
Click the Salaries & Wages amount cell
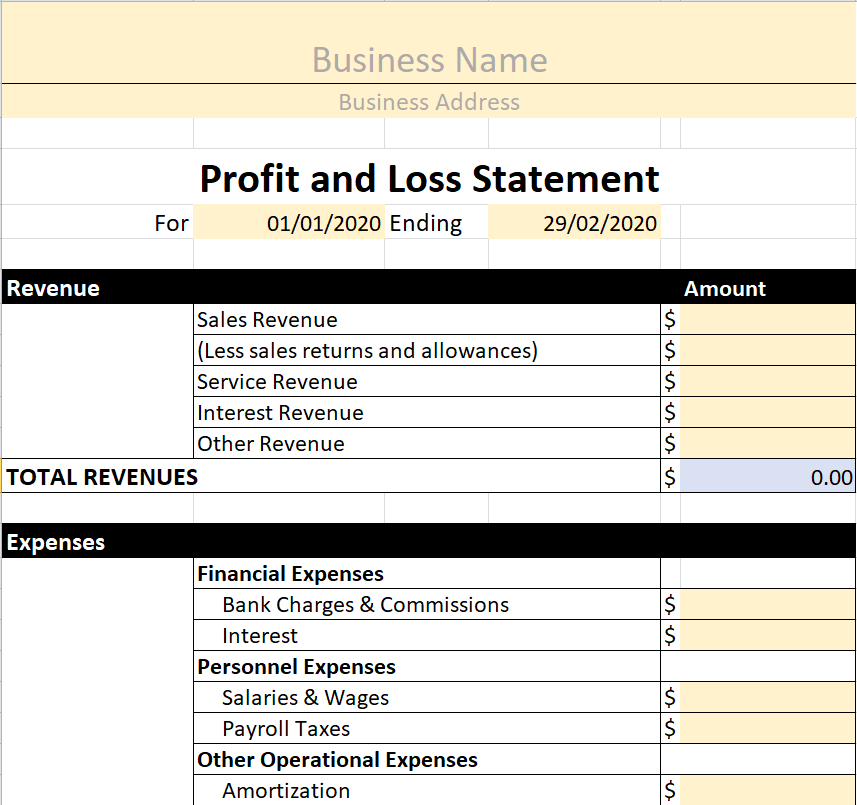point(767,698)
